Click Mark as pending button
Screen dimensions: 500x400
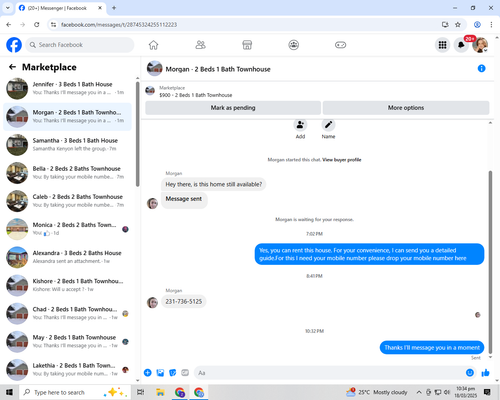pos(233,108)
